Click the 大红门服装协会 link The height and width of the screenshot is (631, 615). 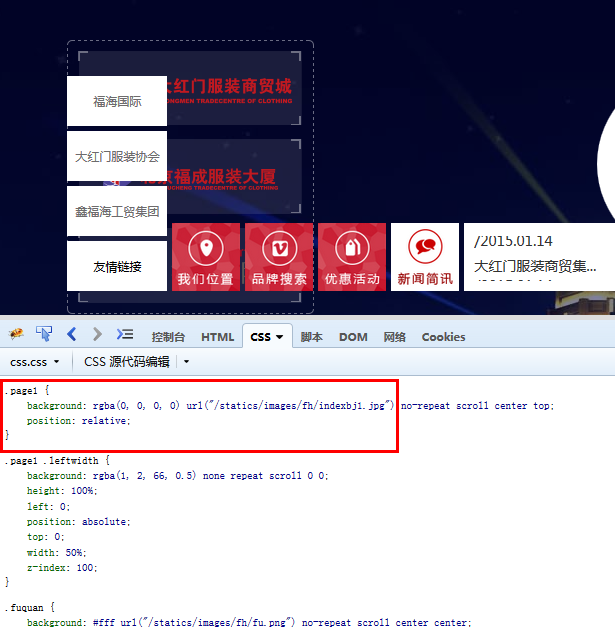click(x=117, y=157)
